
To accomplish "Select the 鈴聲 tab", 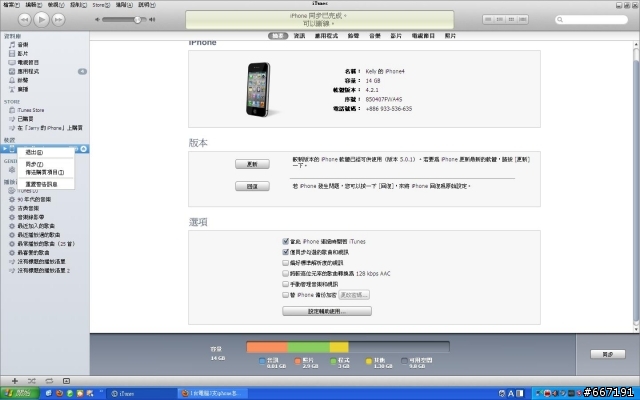I will tap(353, 36).
